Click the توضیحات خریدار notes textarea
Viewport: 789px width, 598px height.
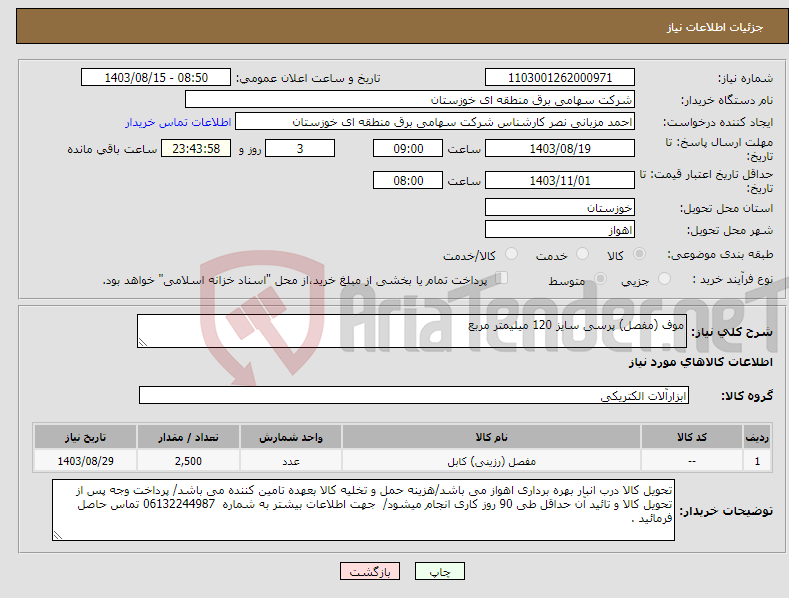coord(363,510)
